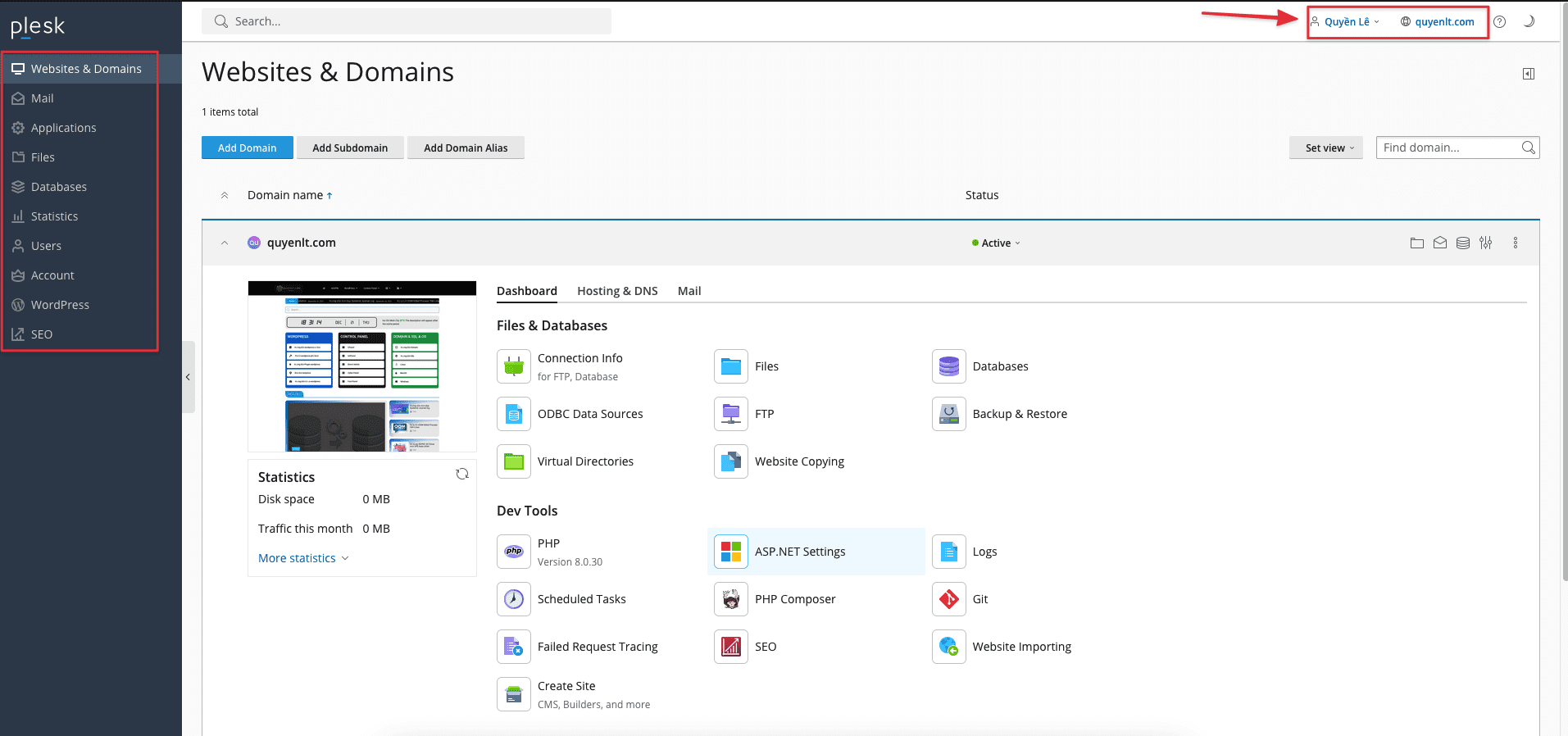Viewport: 1568px width, 736px height.
Task: Open the Git tool icon
Action: (948, 599)
